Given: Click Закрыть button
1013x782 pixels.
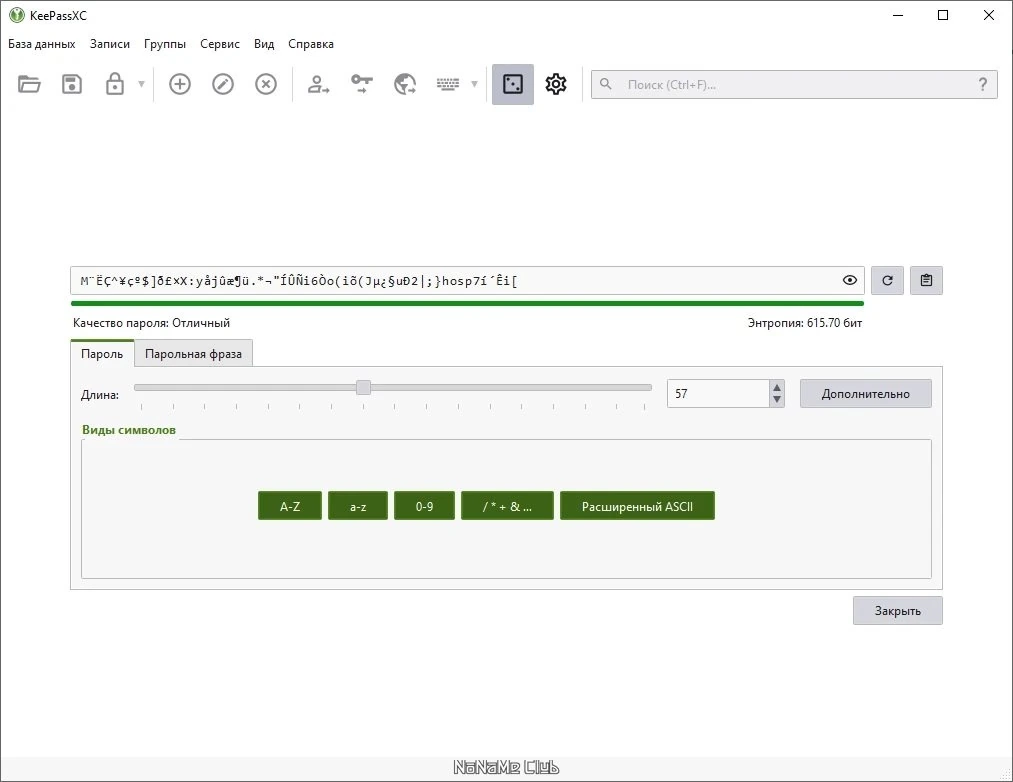Looking at the screenshot, I should pos(897,611).
